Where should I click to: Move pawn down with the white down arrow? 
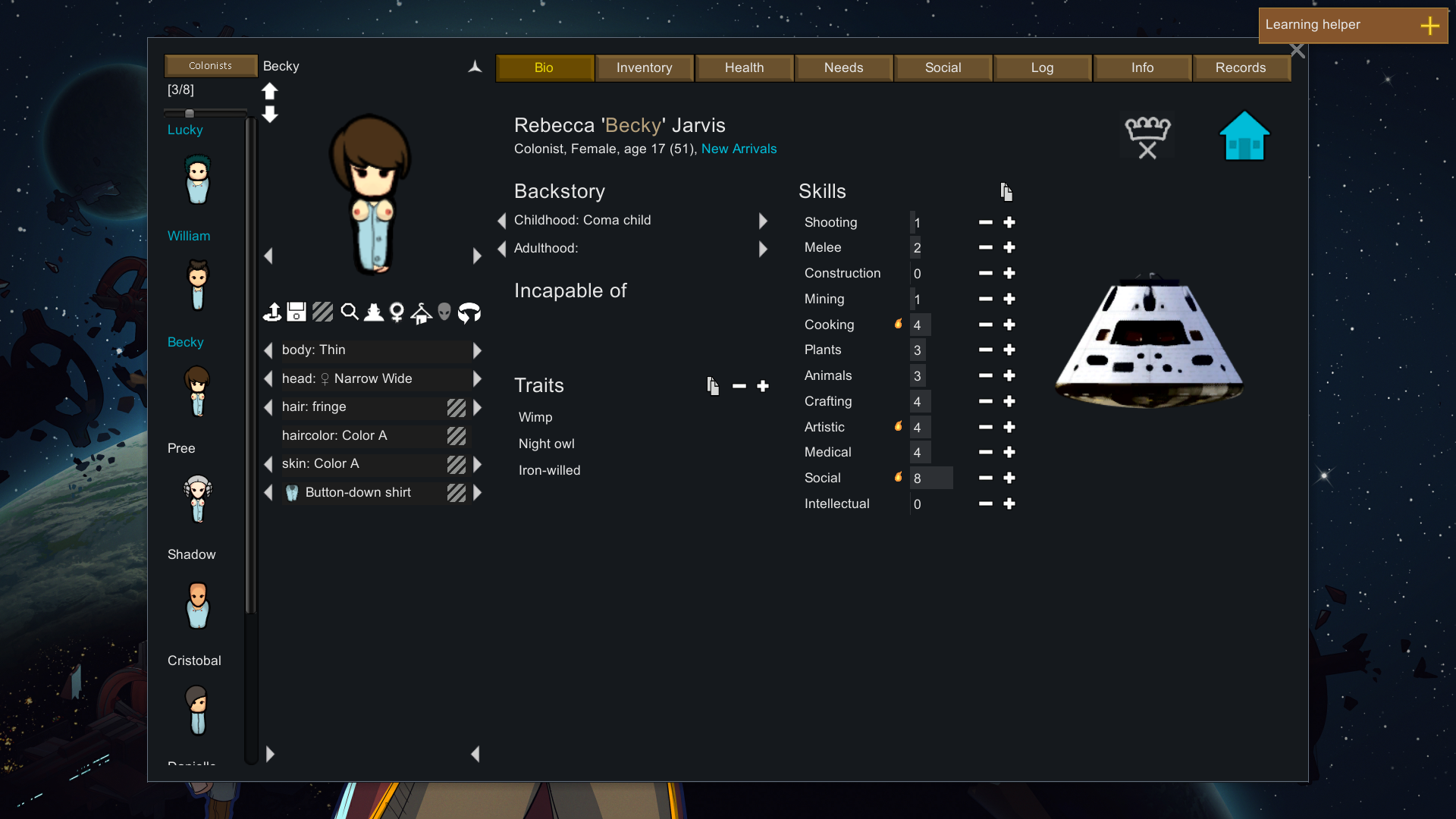click(x=269, y=115)
